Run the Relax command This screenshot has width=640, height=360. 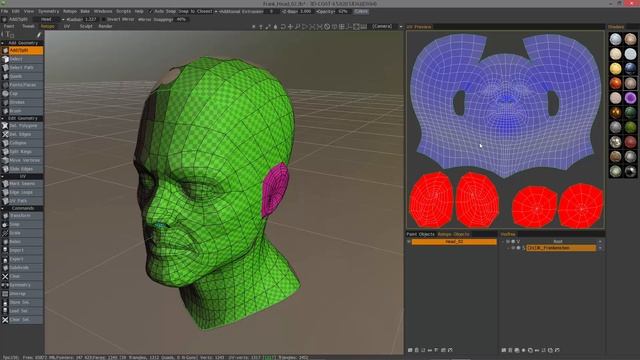pos(22,242)
